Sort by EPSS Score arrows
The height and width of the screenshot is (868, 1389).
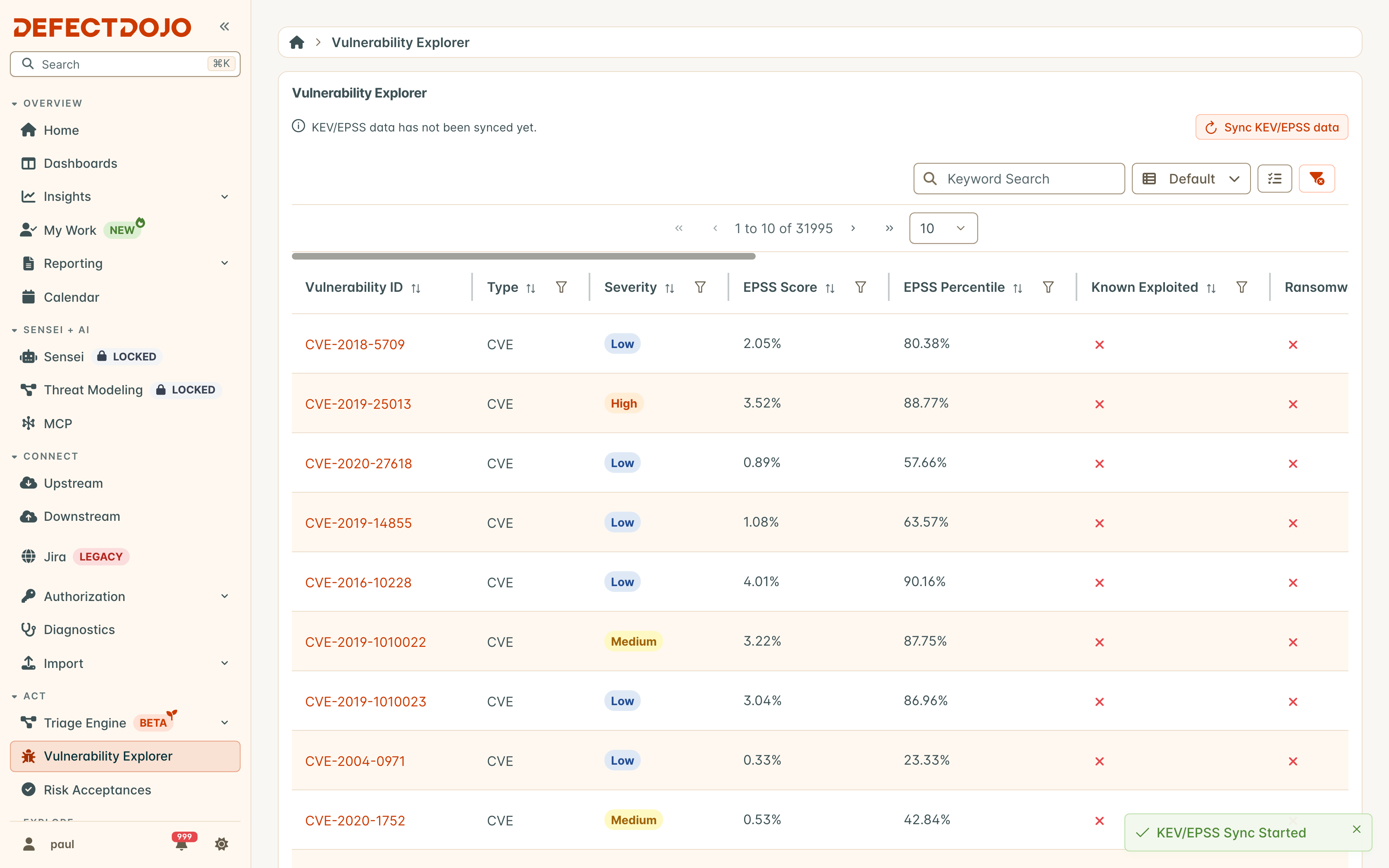coord(830,288)
